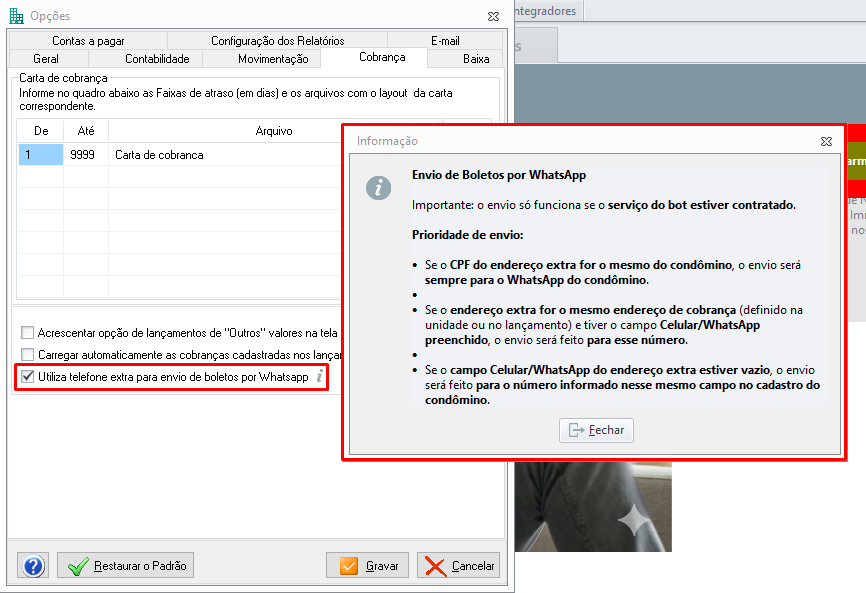Click the blue help question mark icon
The width and height of the screenshot is (866, 593).
coord(33,565)
